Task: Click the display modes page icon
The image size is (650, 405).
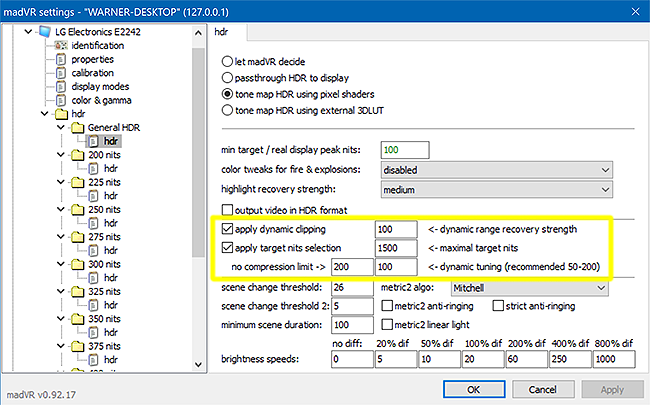Action: point(61,87)
